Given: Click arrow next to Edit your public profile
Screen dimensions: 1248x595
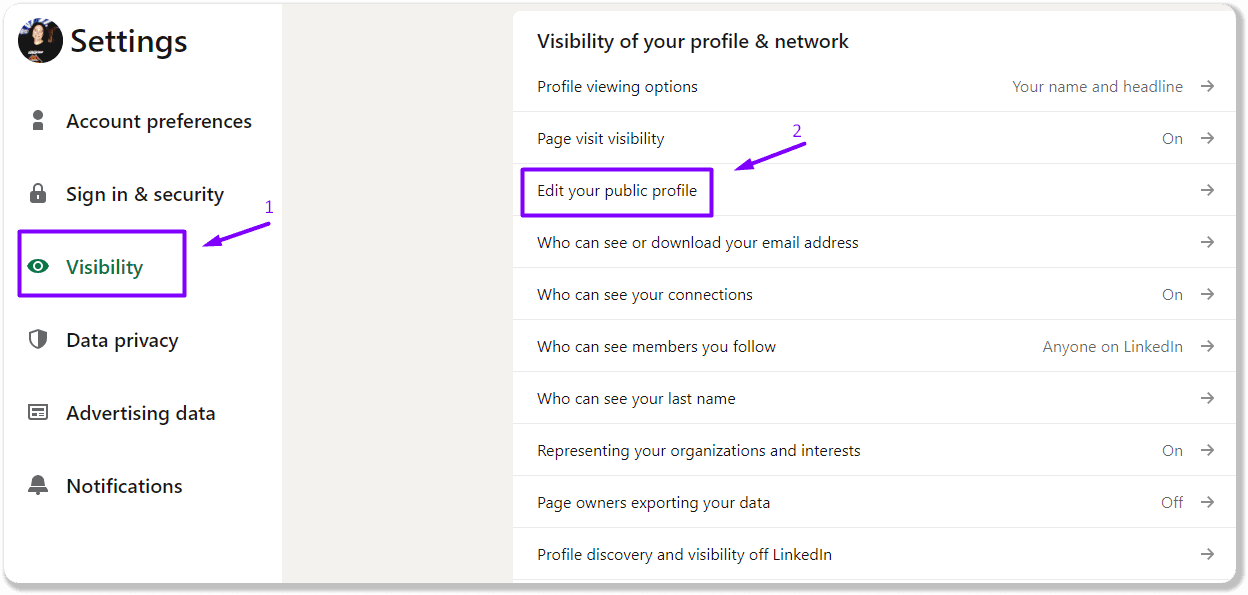Looking at the screenshot, I should [x=1207, y=190].
